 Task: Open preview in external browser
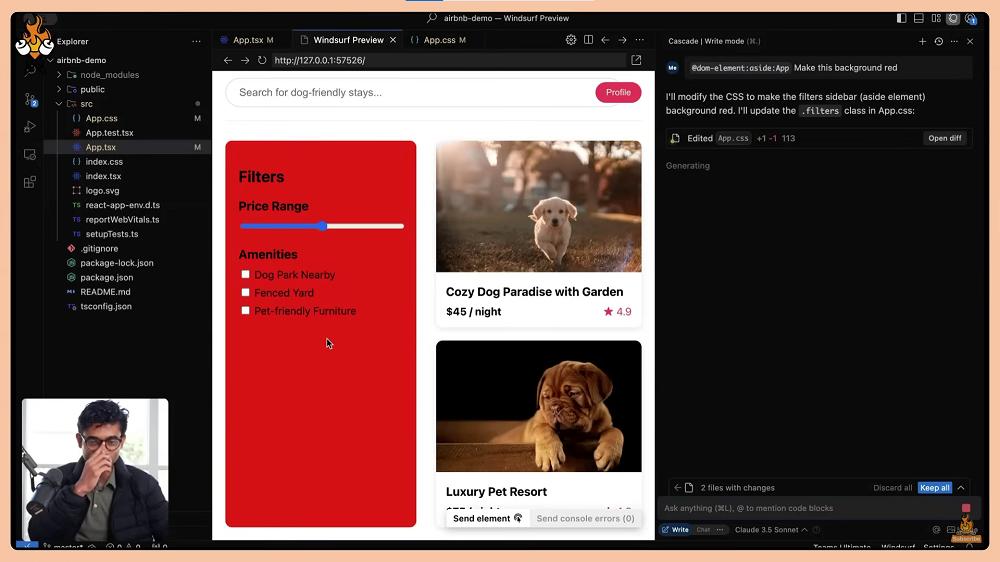636,60
